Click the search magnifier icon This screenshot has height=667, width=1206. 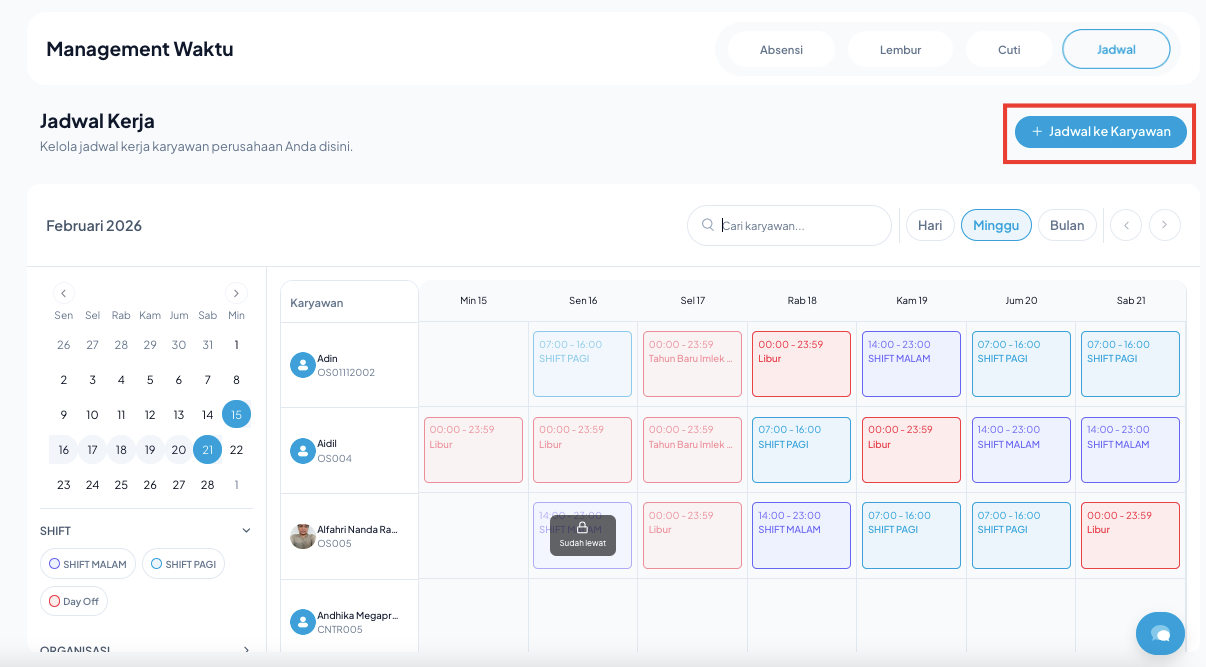708,225
